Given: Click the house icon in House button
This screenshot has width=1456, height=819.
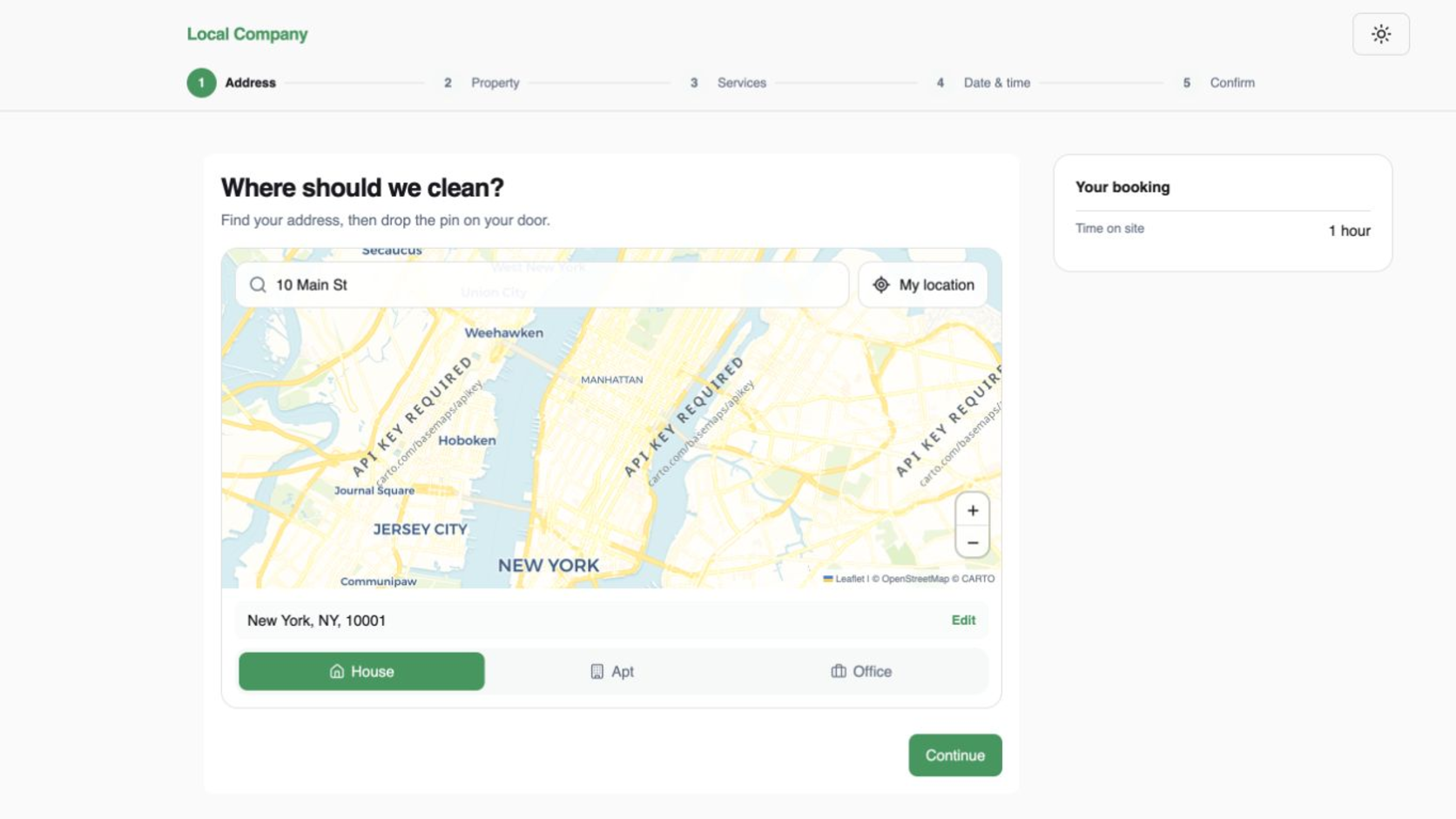Looking at the screenshot, I should (337, 671).
